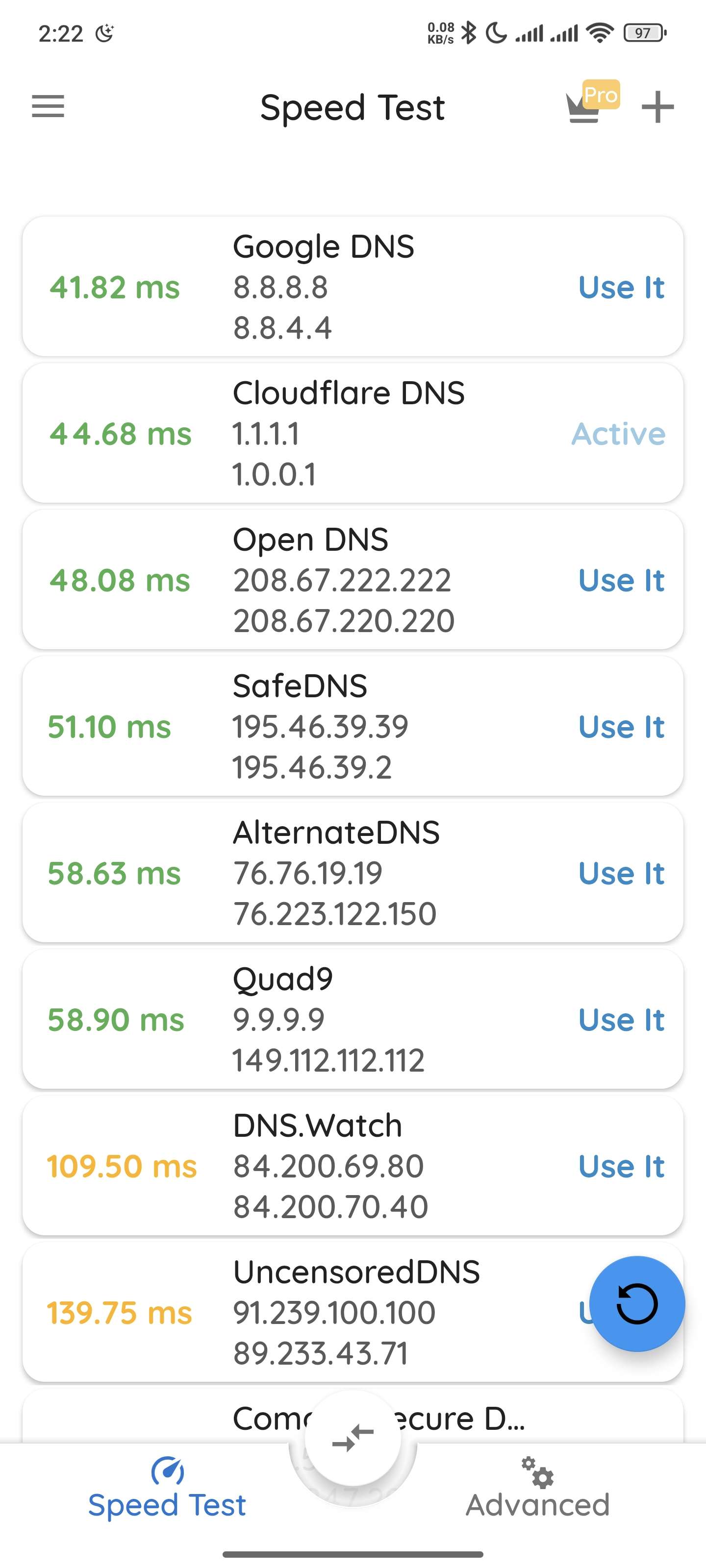The width and height of the screenshot is (706, 1568).
Task: Tap the 84.200.70.40 address
Action: [x=331, y=1207]
